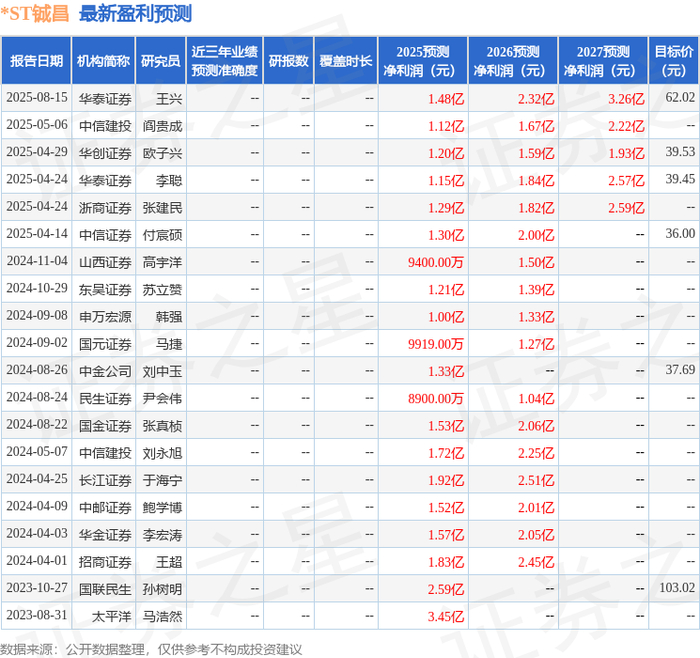Click institution 国金证券
Viewport: 700px width, 658px height.
click(x=105, y=425)
